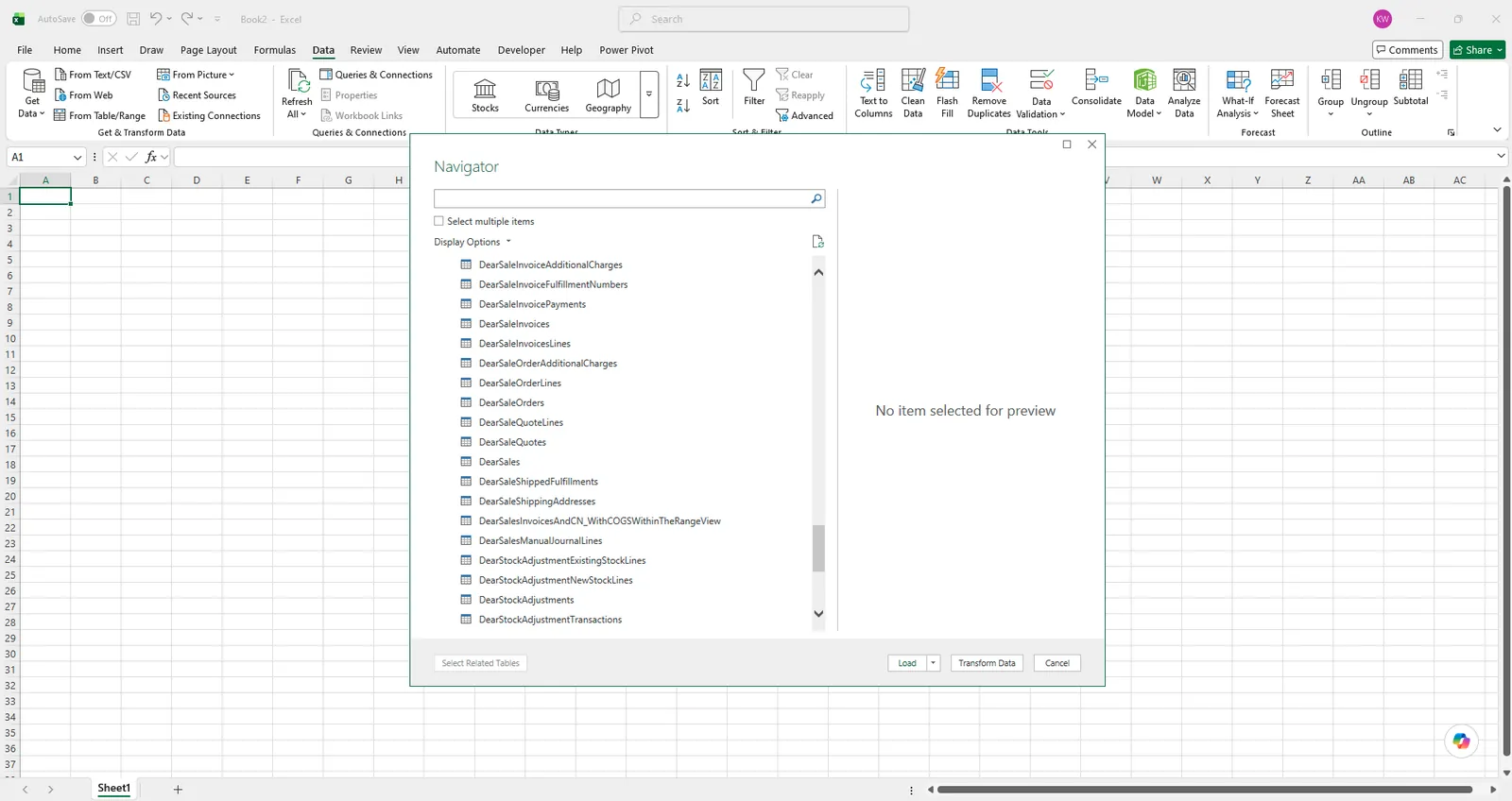Expand the Data Types gallery
The image size is (1512, 801).
pos(649,94)
